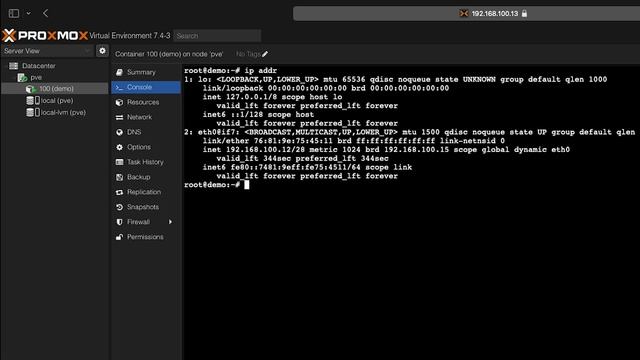Click 'Container 100 (demo) on node' title

(x=169, y=54)
